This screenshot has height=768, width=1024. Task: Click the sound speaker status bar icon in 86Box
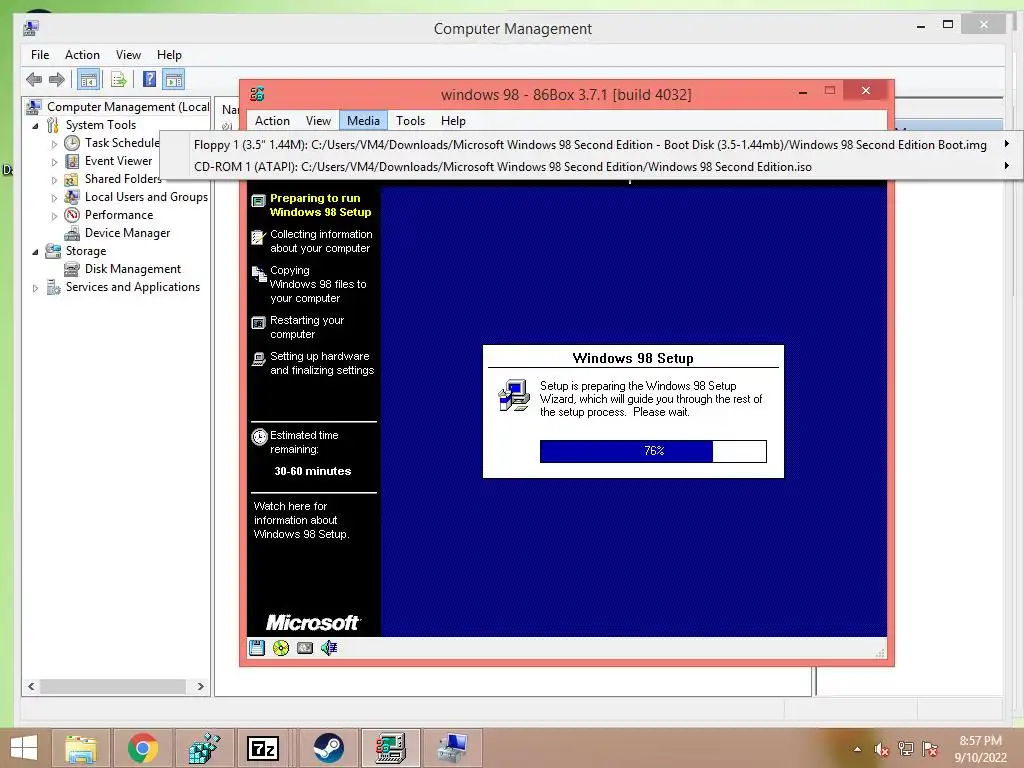(329, 648)
